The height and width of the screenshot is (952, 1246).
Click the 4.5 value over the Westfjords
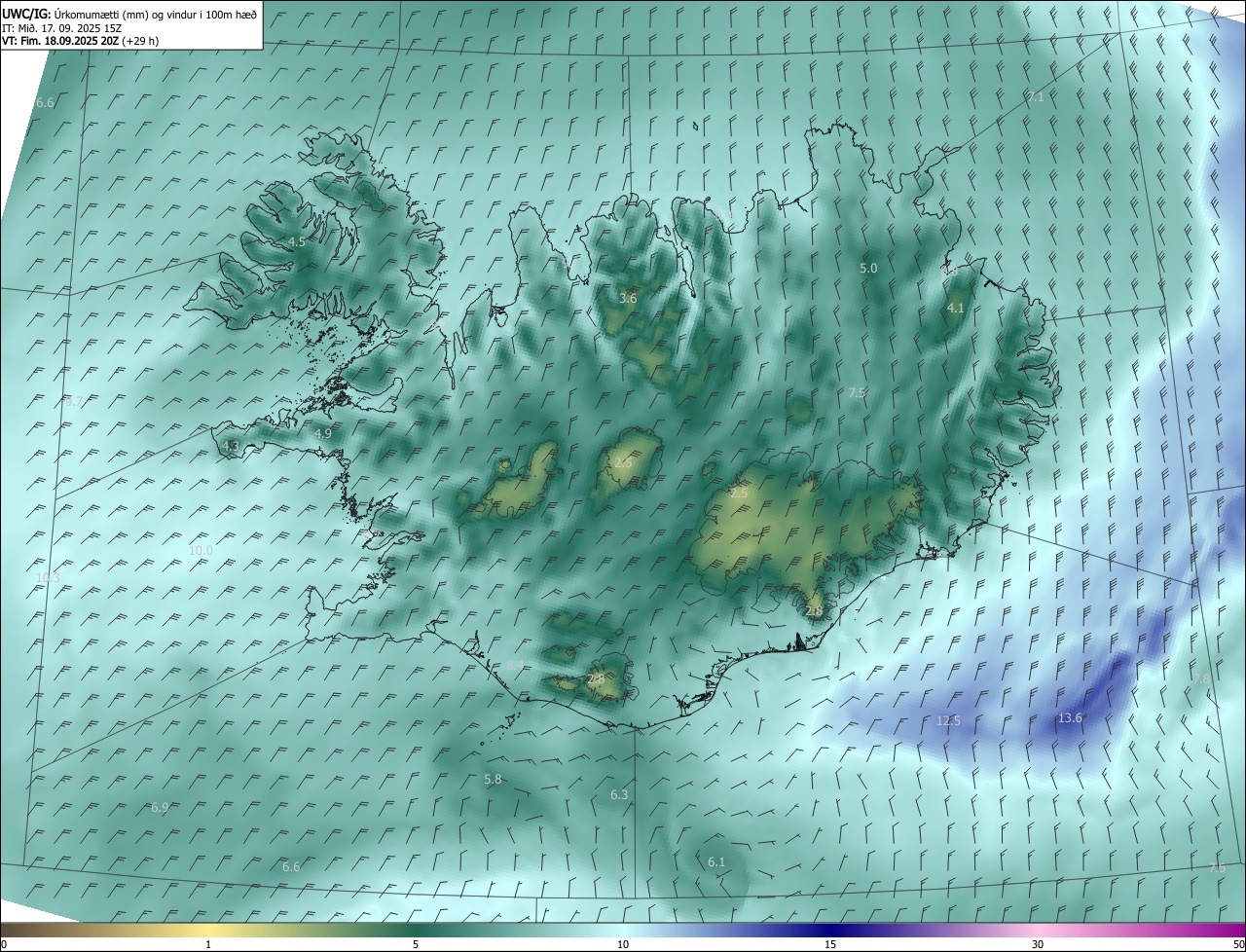[x=297, y=242]
